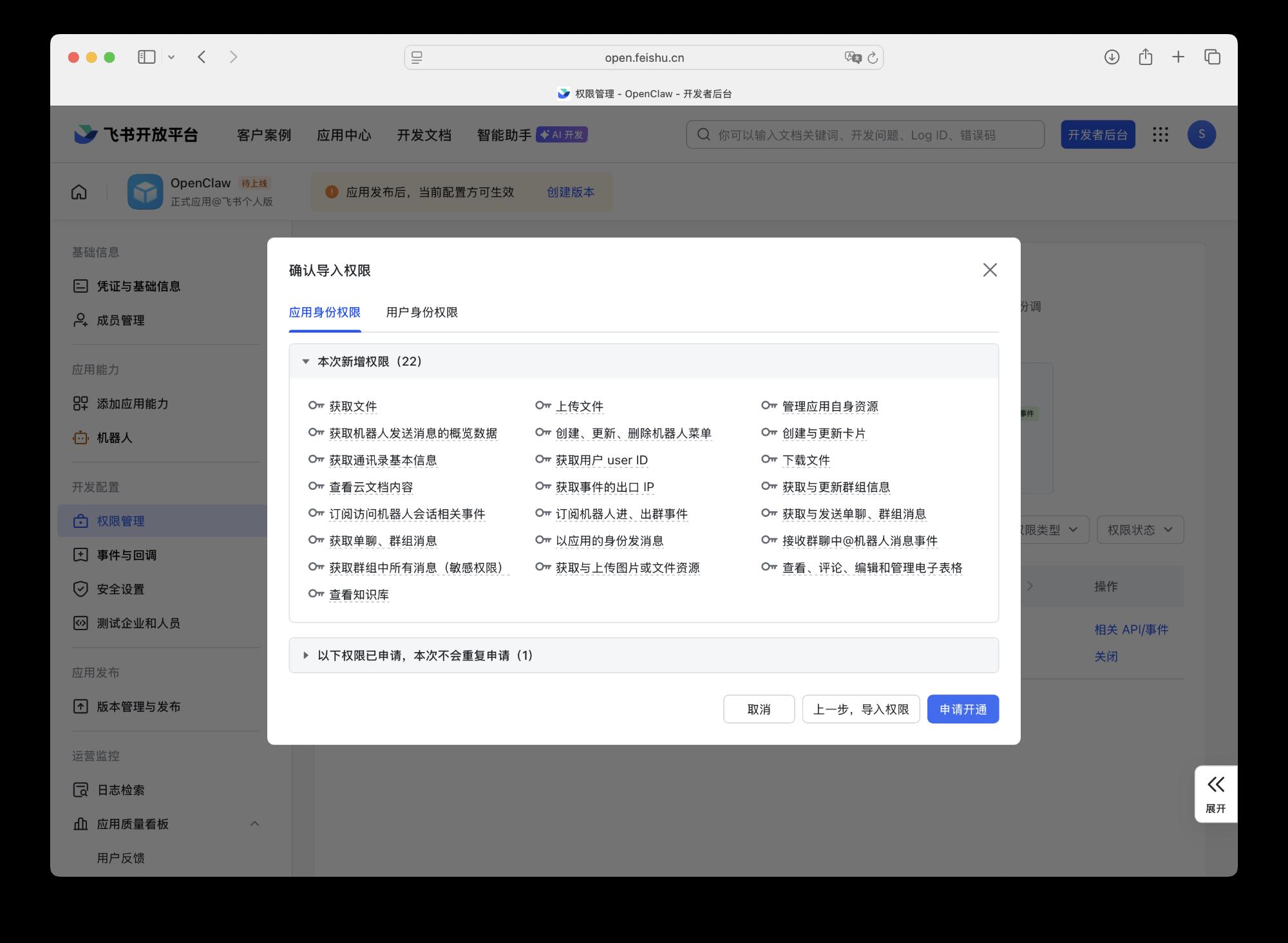The image size is (1288, 943).
Task: Open the nine-dot apps grid icon
Action: tap(1160, 135)
